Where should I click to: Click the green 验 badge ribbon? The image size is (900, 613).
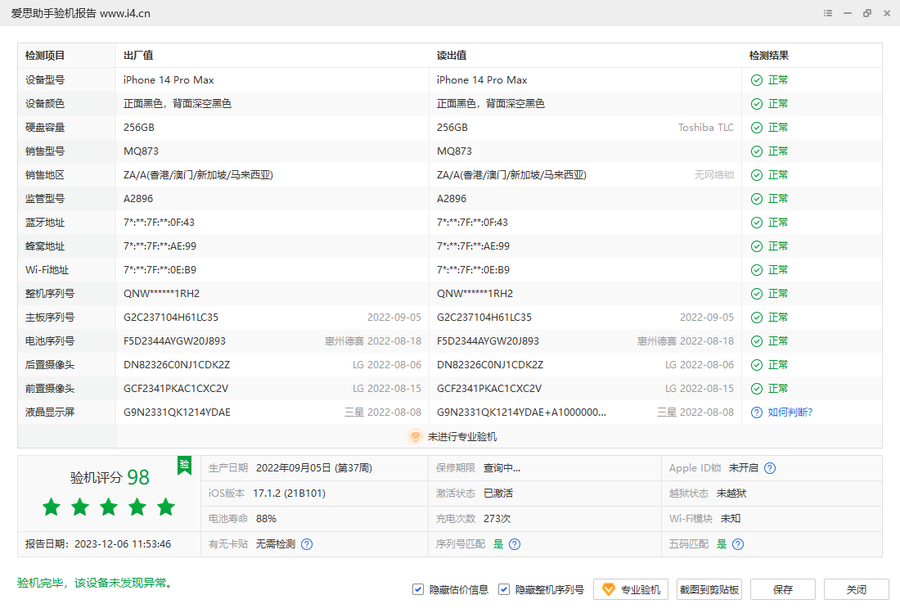pyautogui.click(x=184, y=465)
